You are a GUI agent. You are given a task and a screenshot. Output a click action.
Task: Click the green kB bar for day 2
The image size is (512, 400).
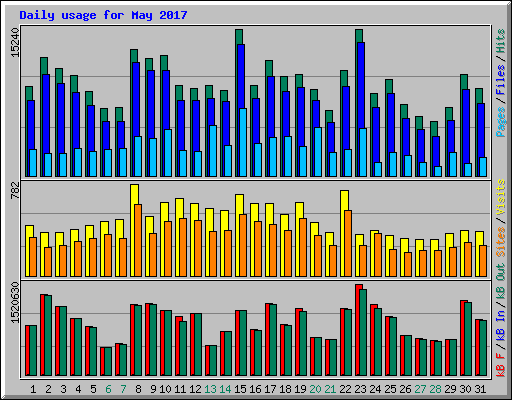coord(48,335)
